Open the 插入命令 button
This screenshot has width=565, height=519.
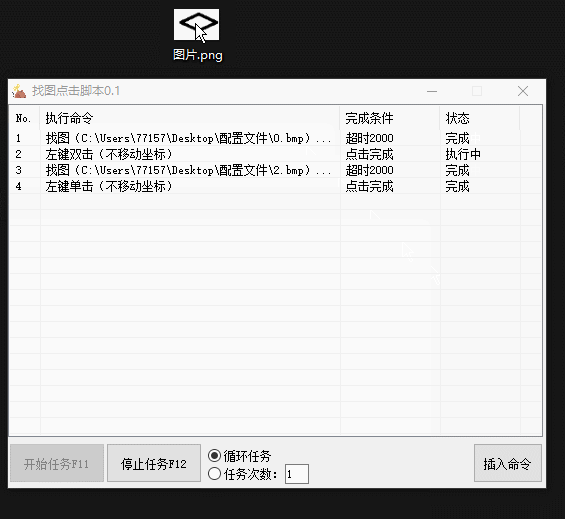[508, 463]
